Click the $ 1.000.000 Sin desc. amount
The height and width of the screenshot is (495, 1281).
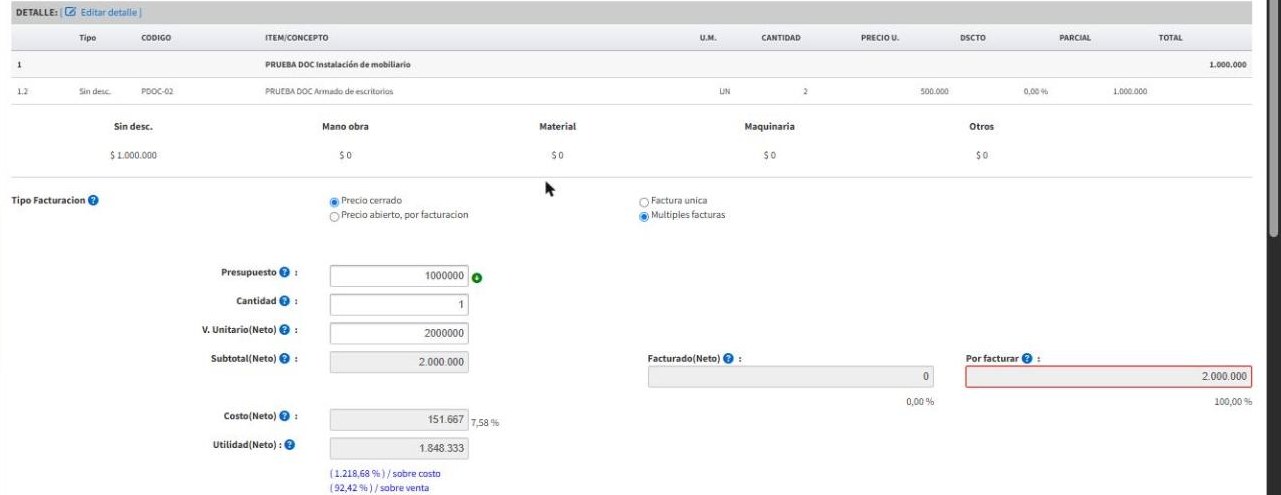[x=133, y=156]
